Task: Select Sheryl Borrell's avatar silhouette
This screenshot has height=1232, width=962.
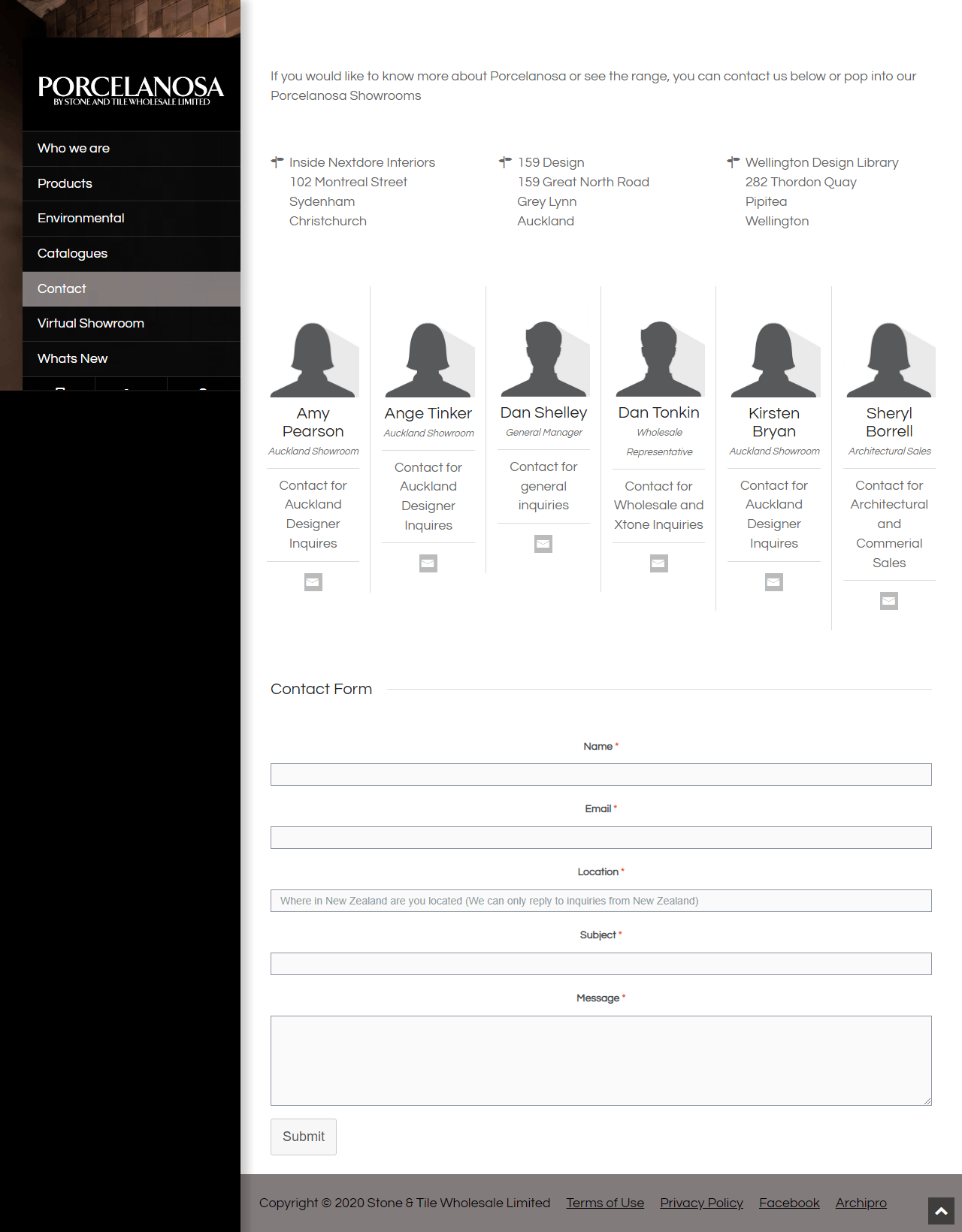Action: pos(890,360)
